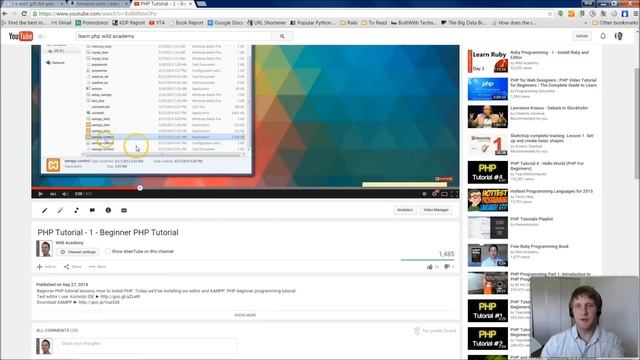The width and height of the screenshot is (640, 360).
Task: Click the browser address bar URL
Action: [98, 13]
